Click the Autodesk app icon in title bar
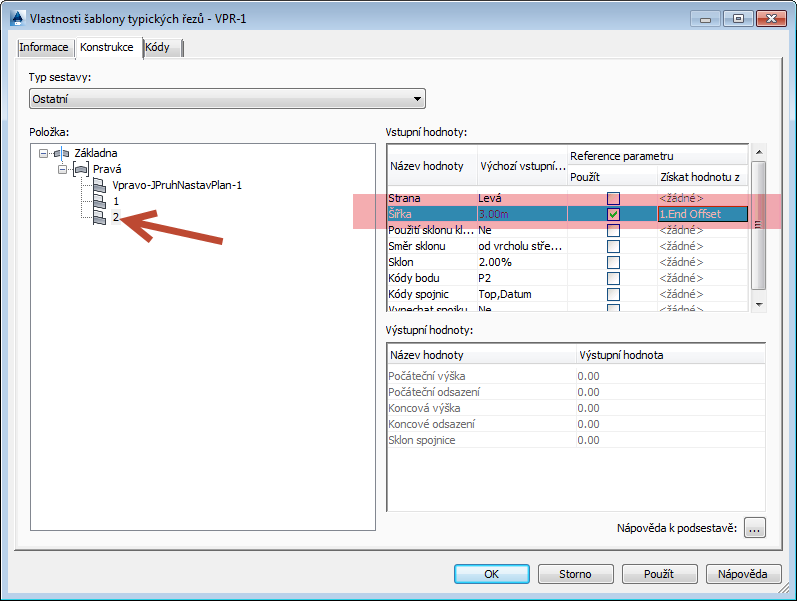Image resolution: width=797 pixels, height=601 pixels. point(15,18)
